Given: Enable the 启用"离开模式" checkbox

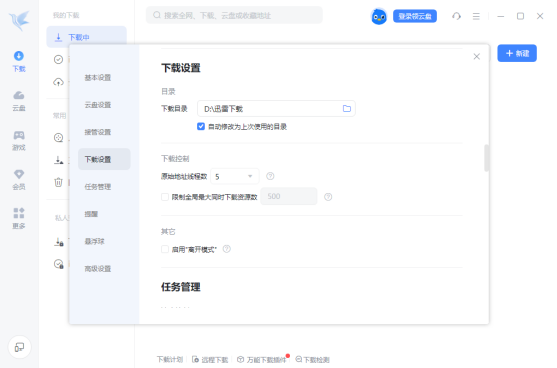Looking at the screenshot, I should (x=165, y=249).
